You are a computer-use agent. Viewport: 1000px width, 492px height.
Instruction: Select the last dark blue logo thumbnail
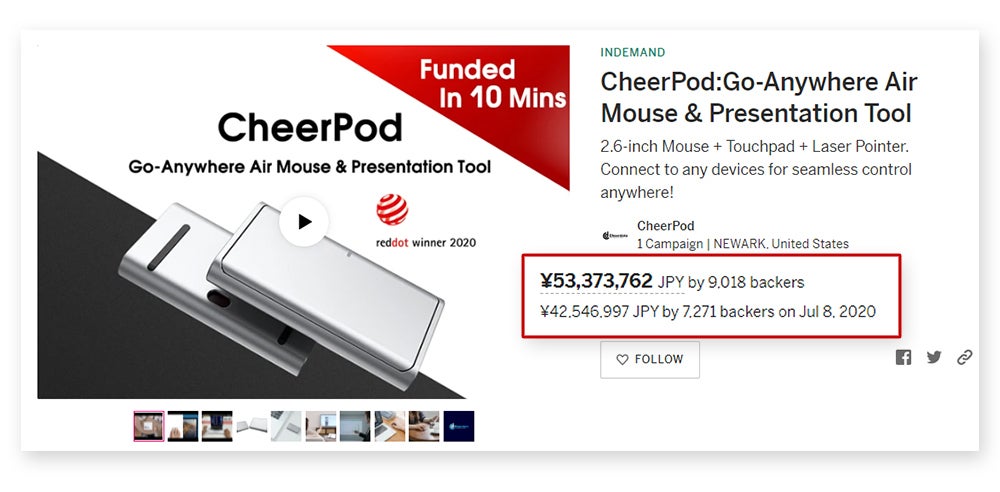[x=458, y=426]
